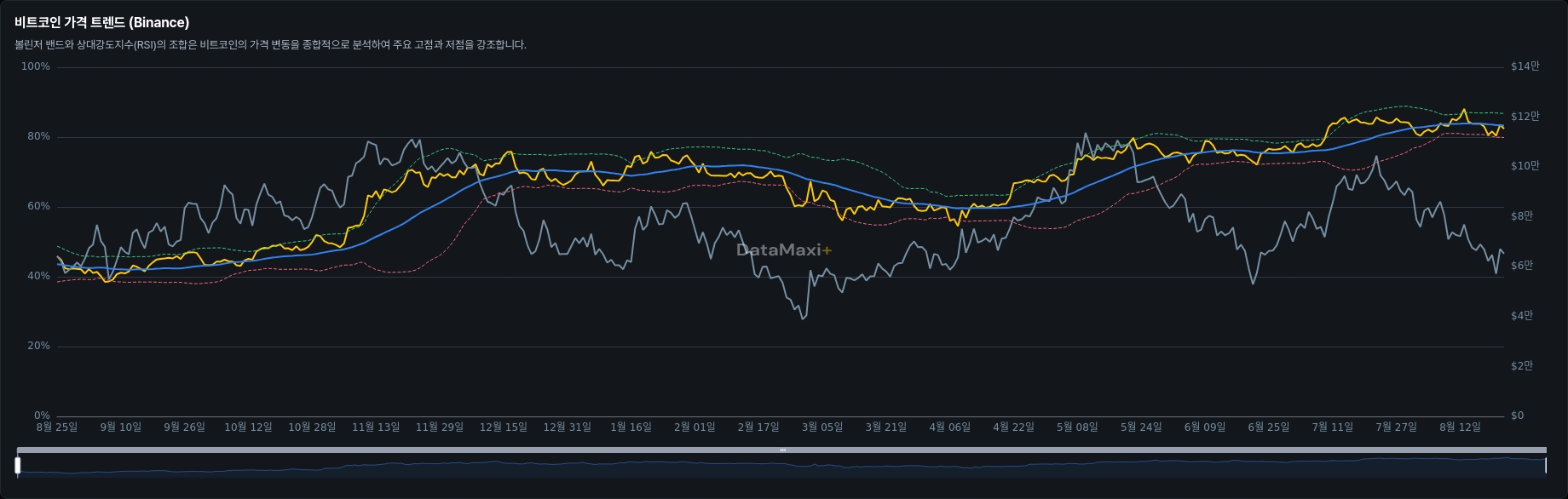Click the '12월 31일' date label
Viewport: 1568px width, 499px height.
click(x=568, y=427)
